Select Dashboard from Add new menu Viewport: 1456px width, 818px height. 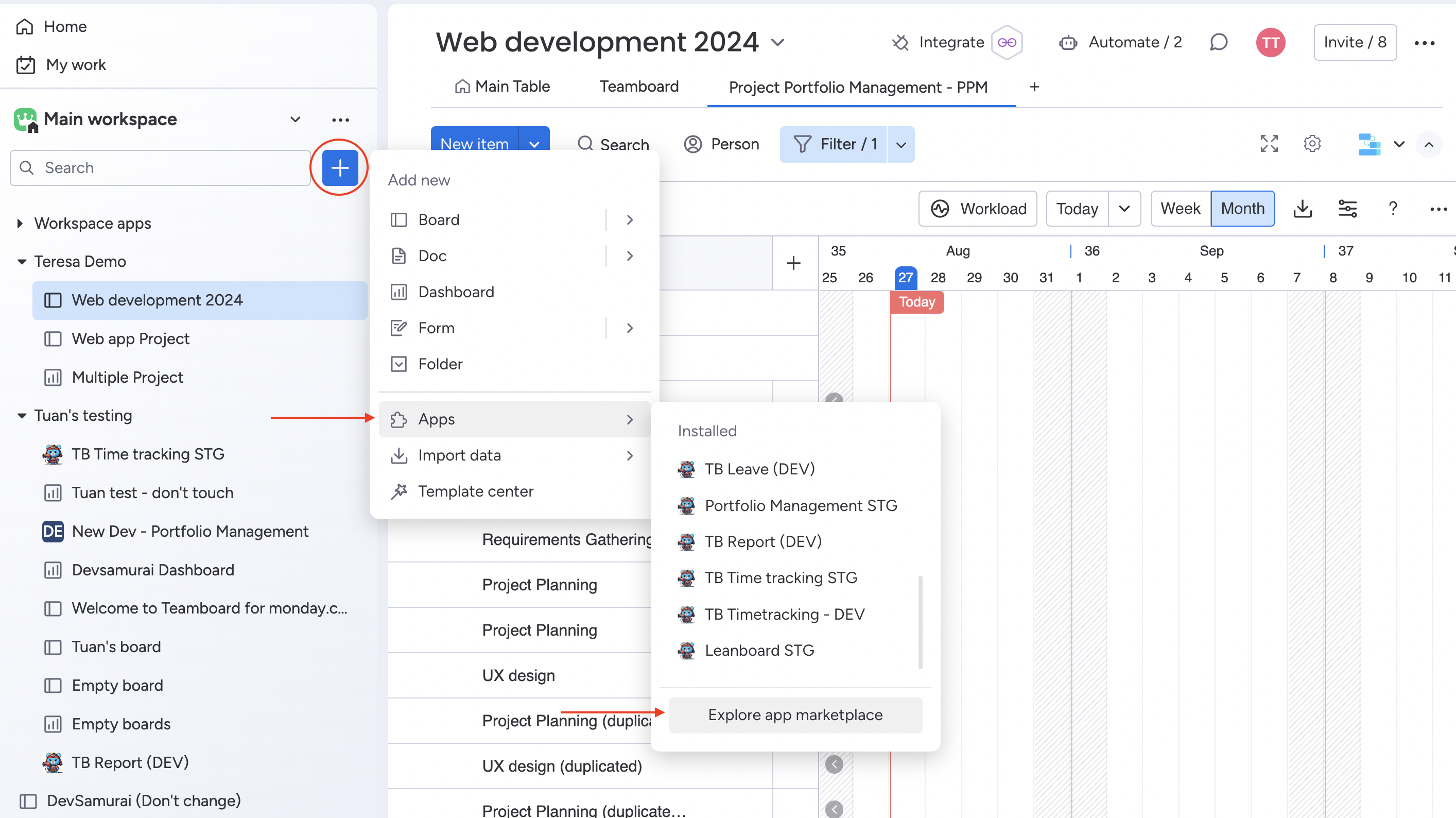(x=456, y=292)
